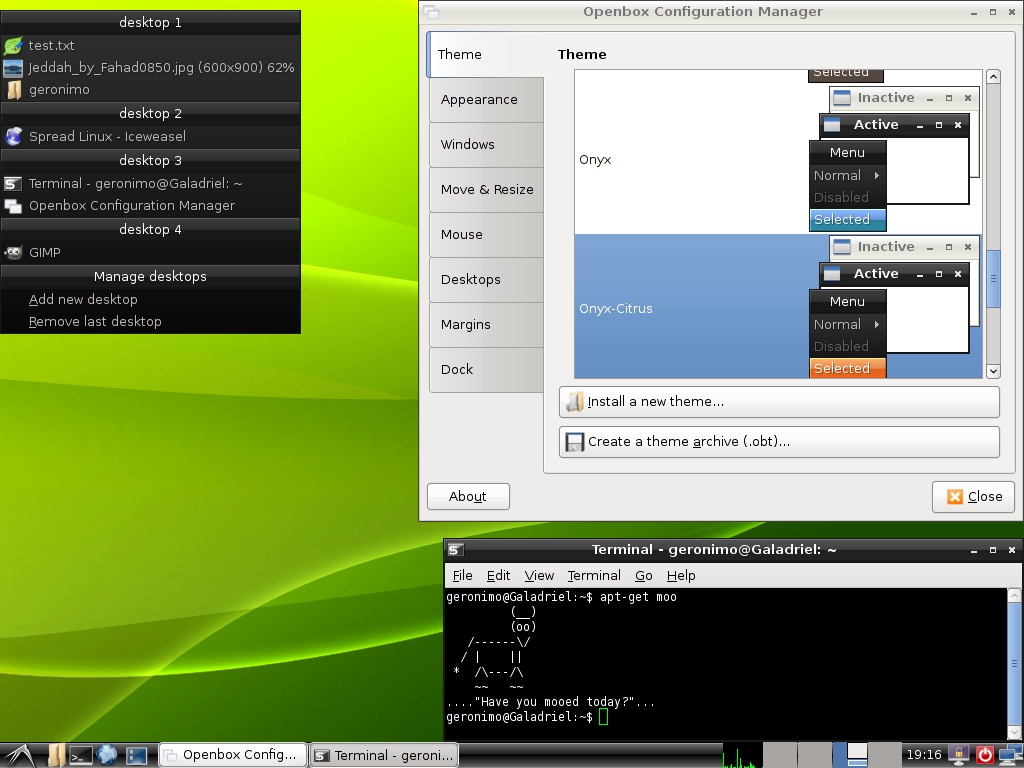Click GIMP mascot icon in desktop menu

[13, 252]
